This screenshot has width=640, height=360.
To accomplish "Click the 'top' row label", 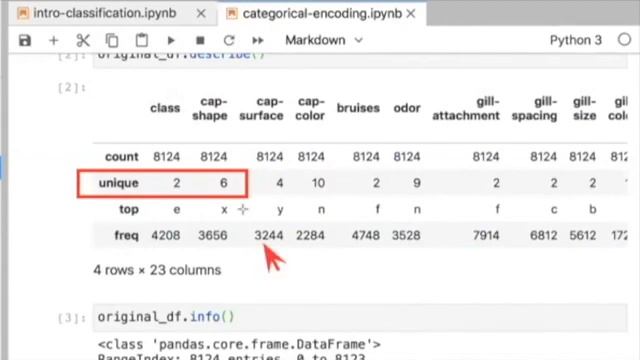I will (x=129, y=209).
